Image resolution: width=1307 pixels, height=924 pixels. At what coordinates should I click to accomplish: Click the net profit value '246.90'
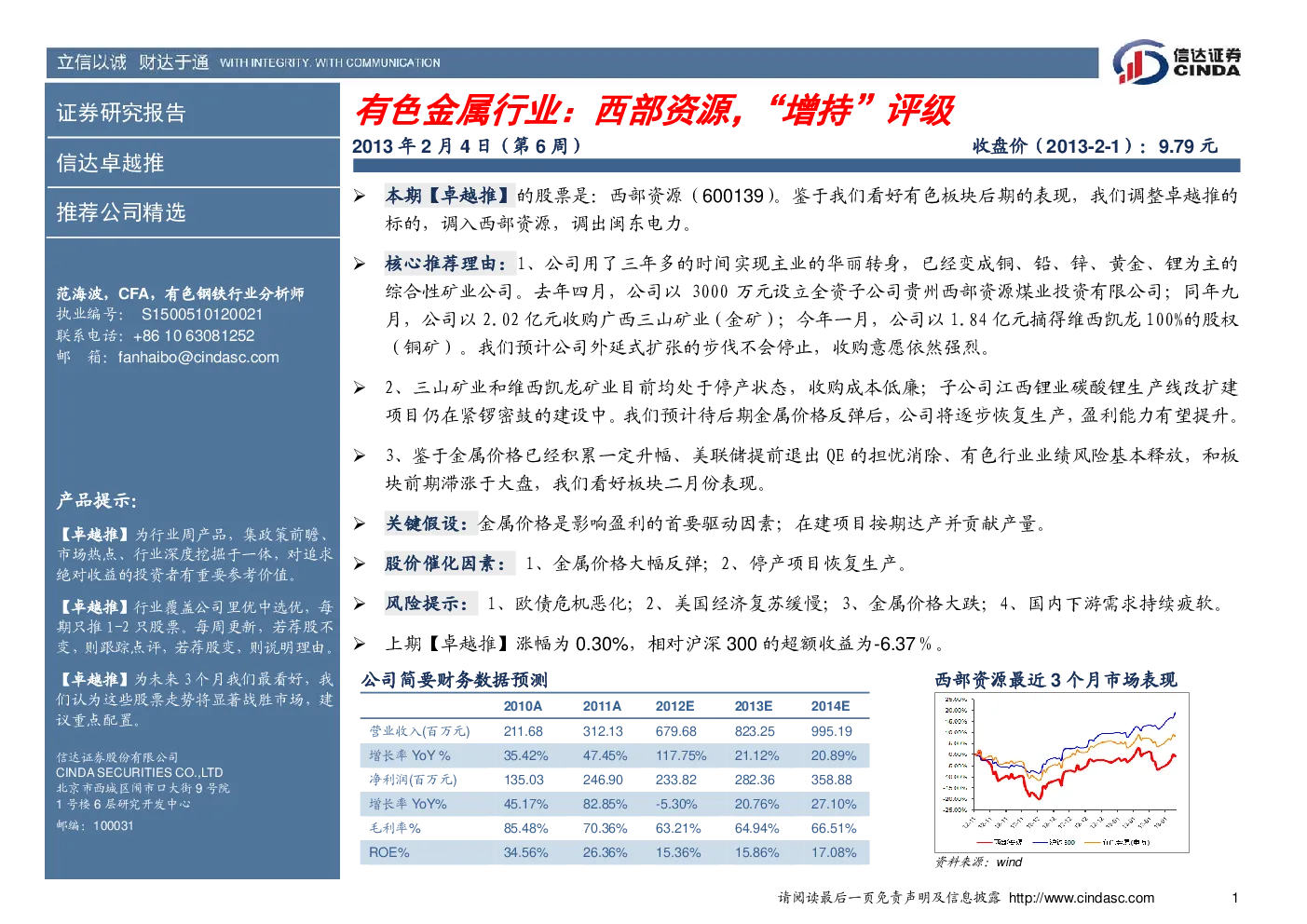tap(604, 780)
